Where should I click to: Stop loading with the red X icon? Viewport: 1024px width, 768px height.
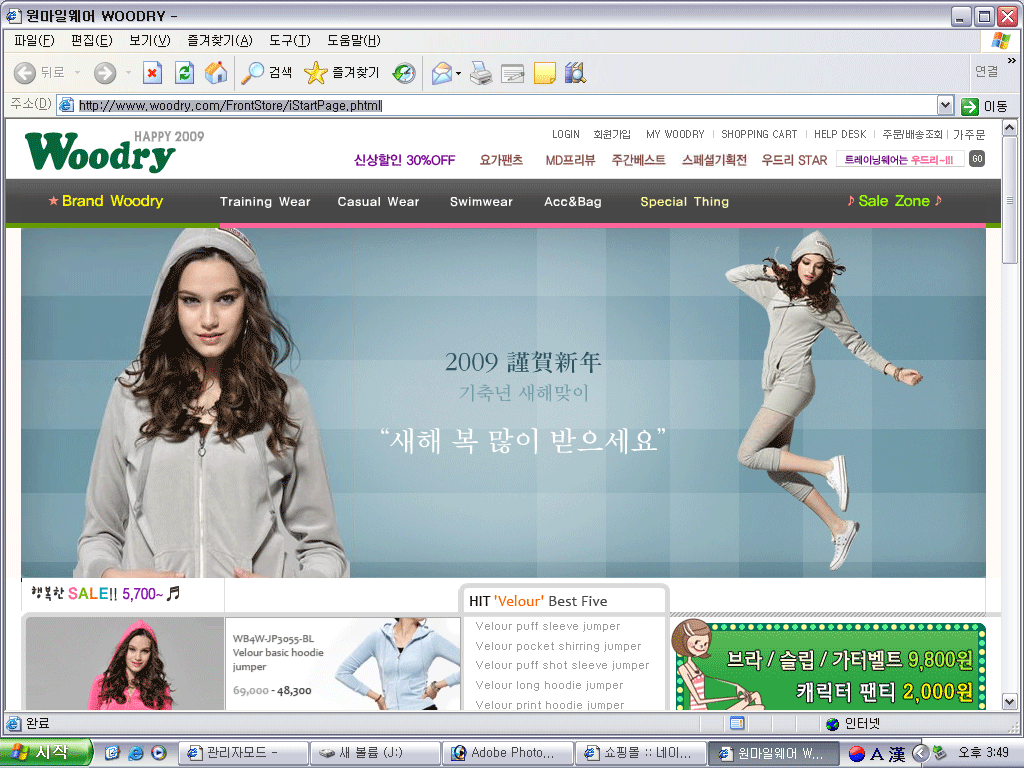tap(152, 72)
